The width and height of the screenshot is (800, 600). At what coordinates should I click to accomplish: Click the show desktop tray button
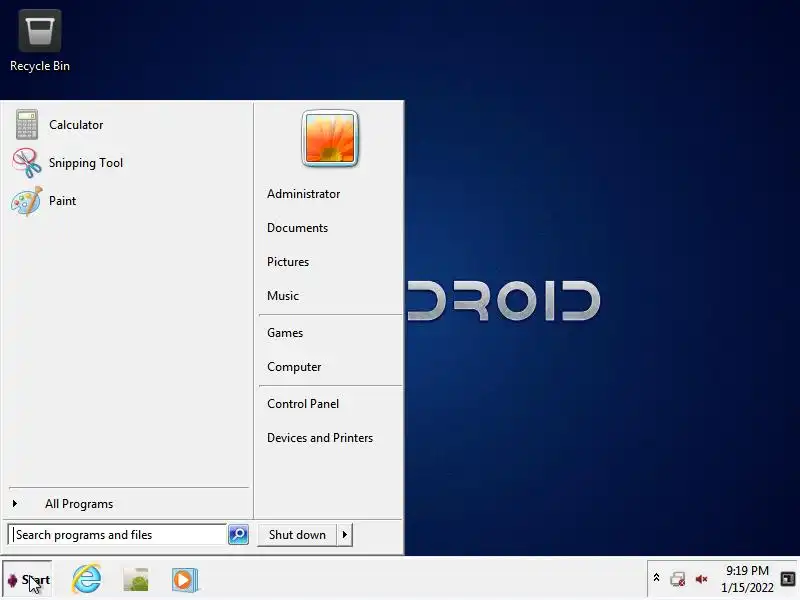pyautogui.click(x=788, y=579)
